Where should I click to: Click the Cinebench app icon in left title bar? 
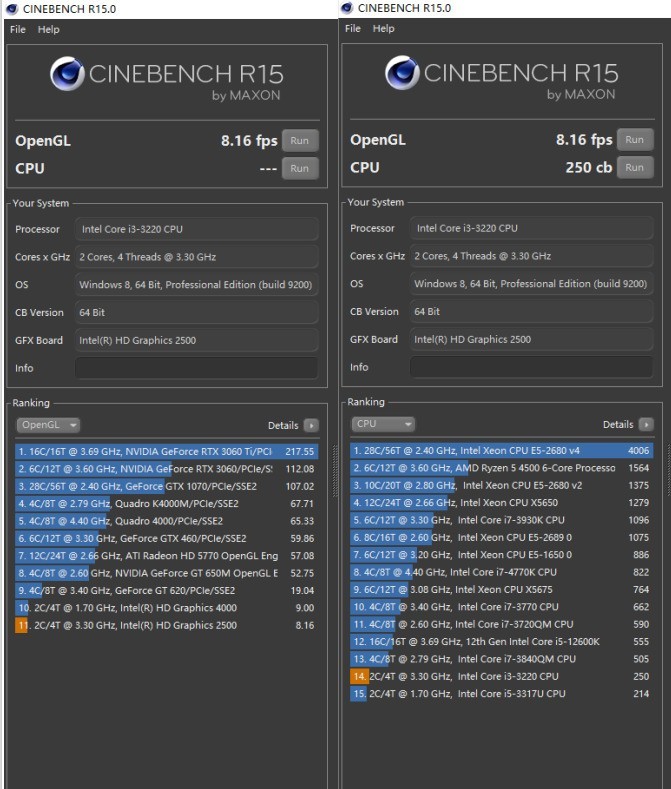click(10, 8)
